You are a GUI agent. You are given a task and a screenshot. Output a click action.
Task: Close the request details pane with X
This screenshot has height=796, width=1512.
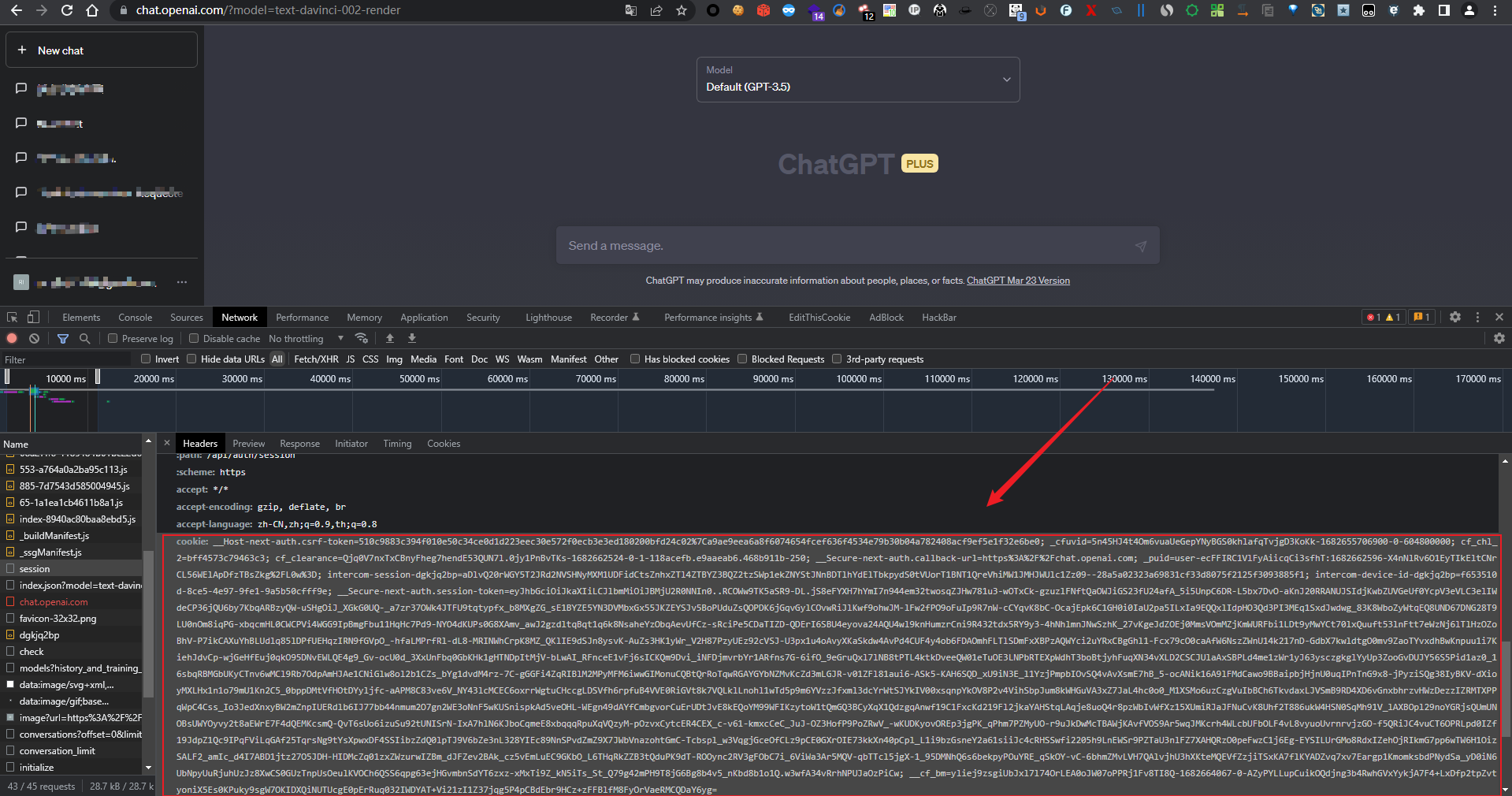[x=167, y=443]
